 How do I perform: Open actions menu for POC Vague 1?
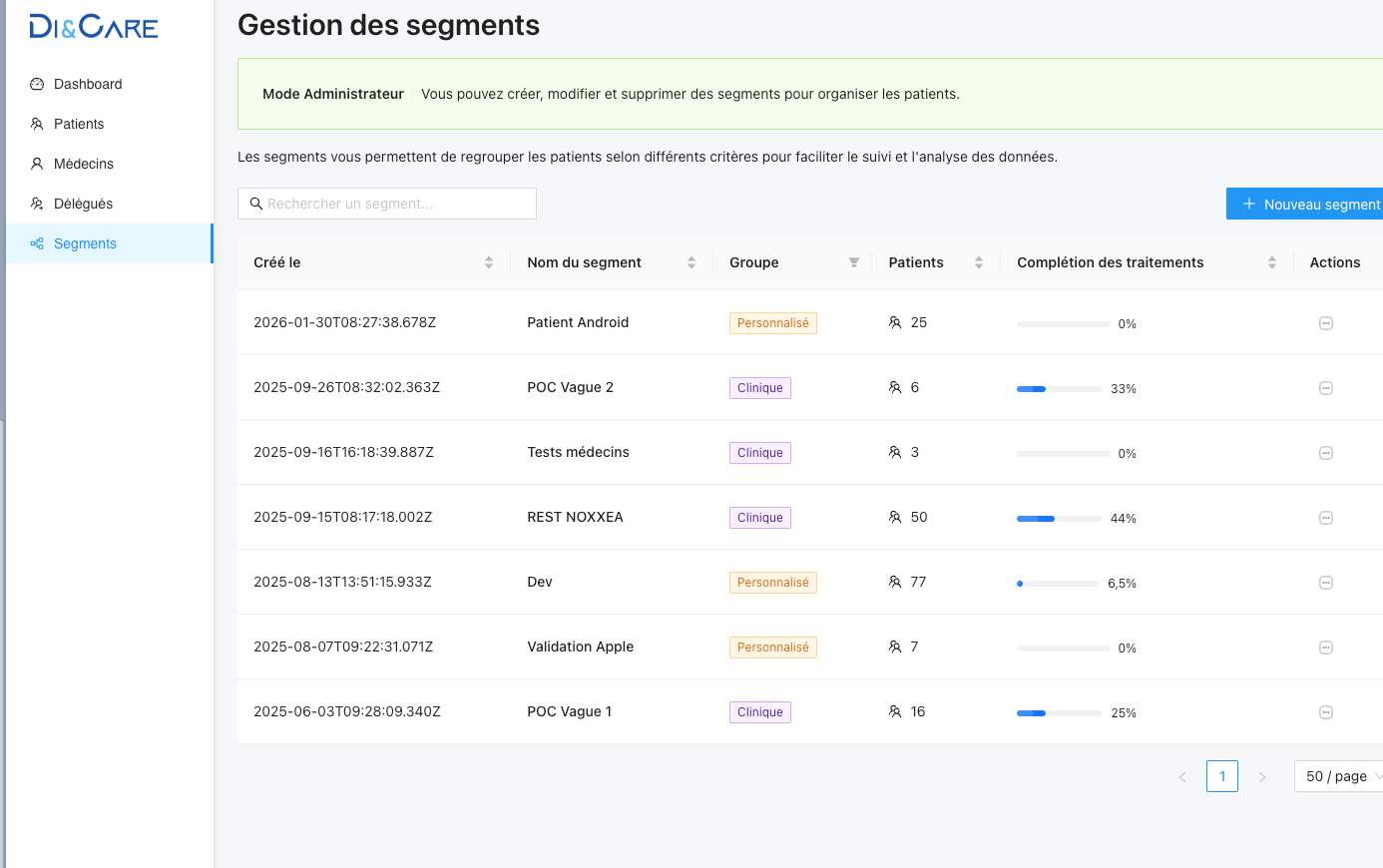[1326, 712]
